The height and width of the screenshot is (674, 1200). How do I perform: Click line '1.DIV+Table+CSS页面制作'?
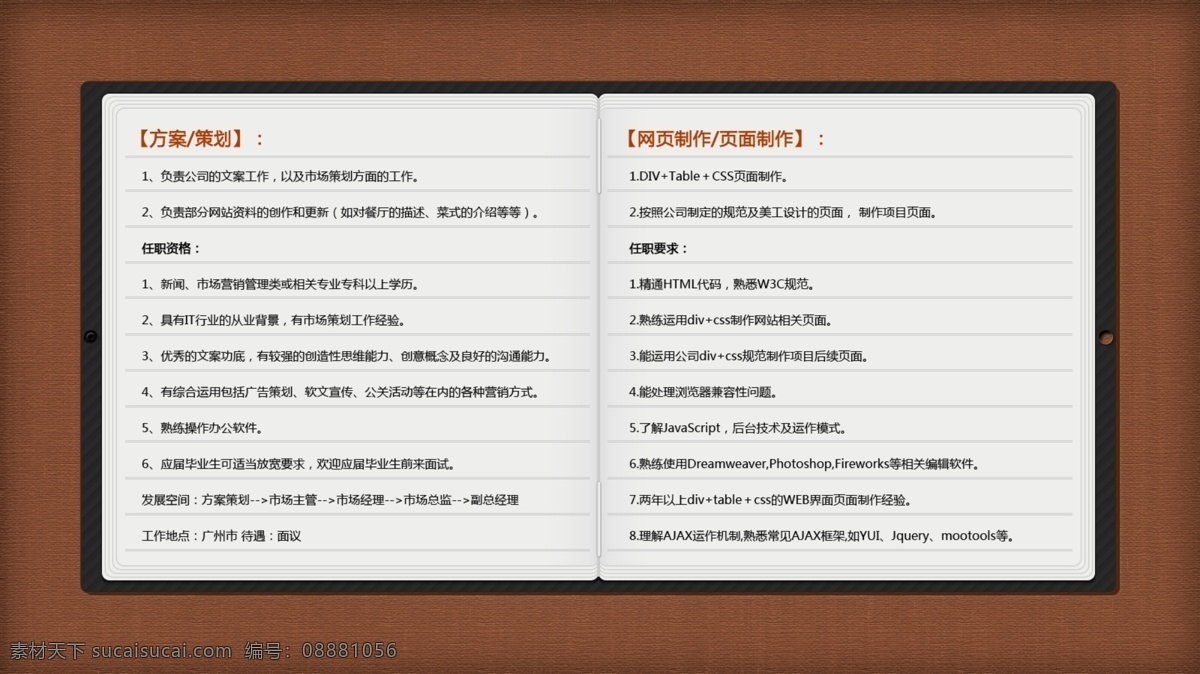(709, 176)
